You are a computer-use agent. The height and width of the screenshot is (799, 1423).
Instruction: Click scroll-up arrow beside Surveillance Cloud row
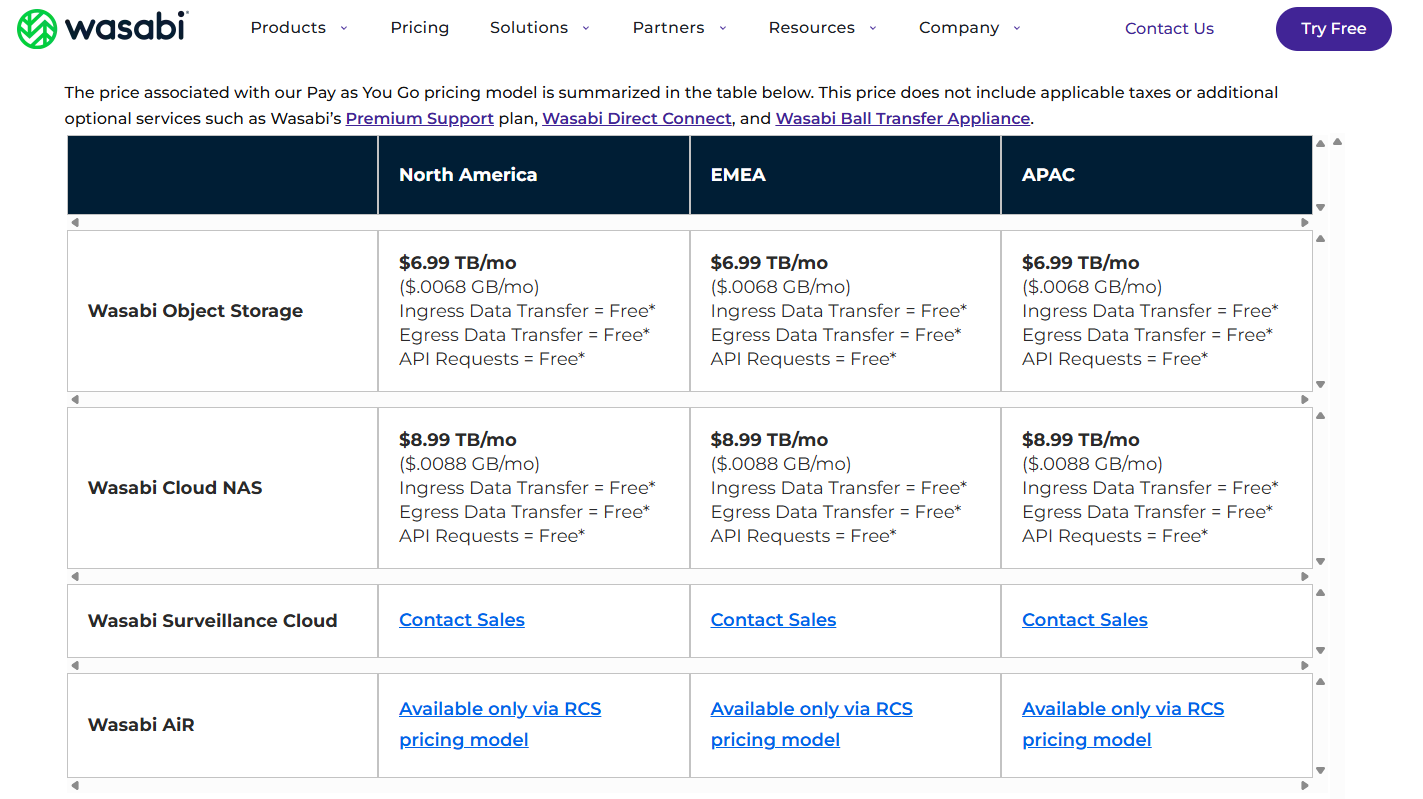[x=1320, y=593]
